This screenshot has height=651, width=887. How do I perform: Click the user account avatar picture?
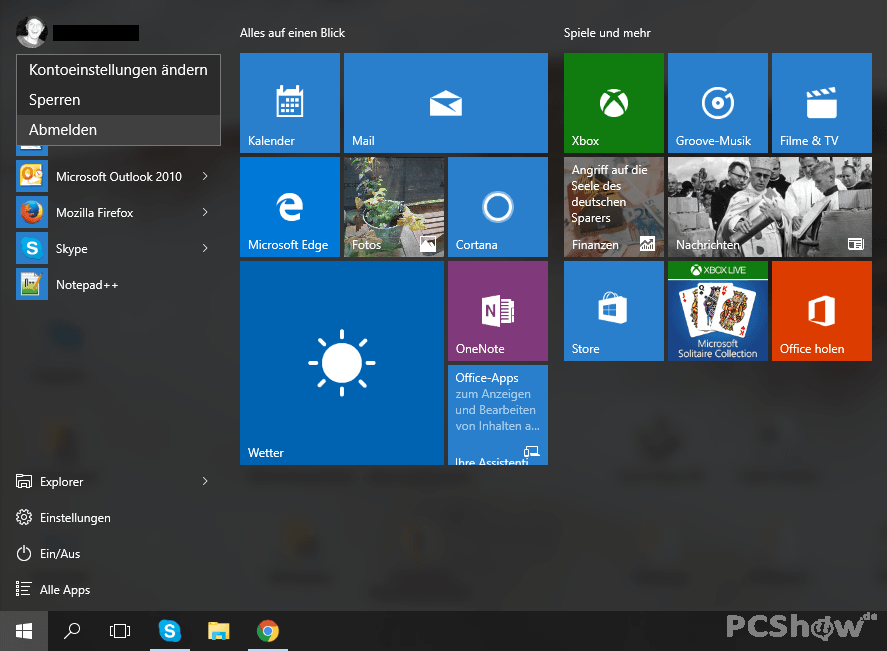point(32,32)
